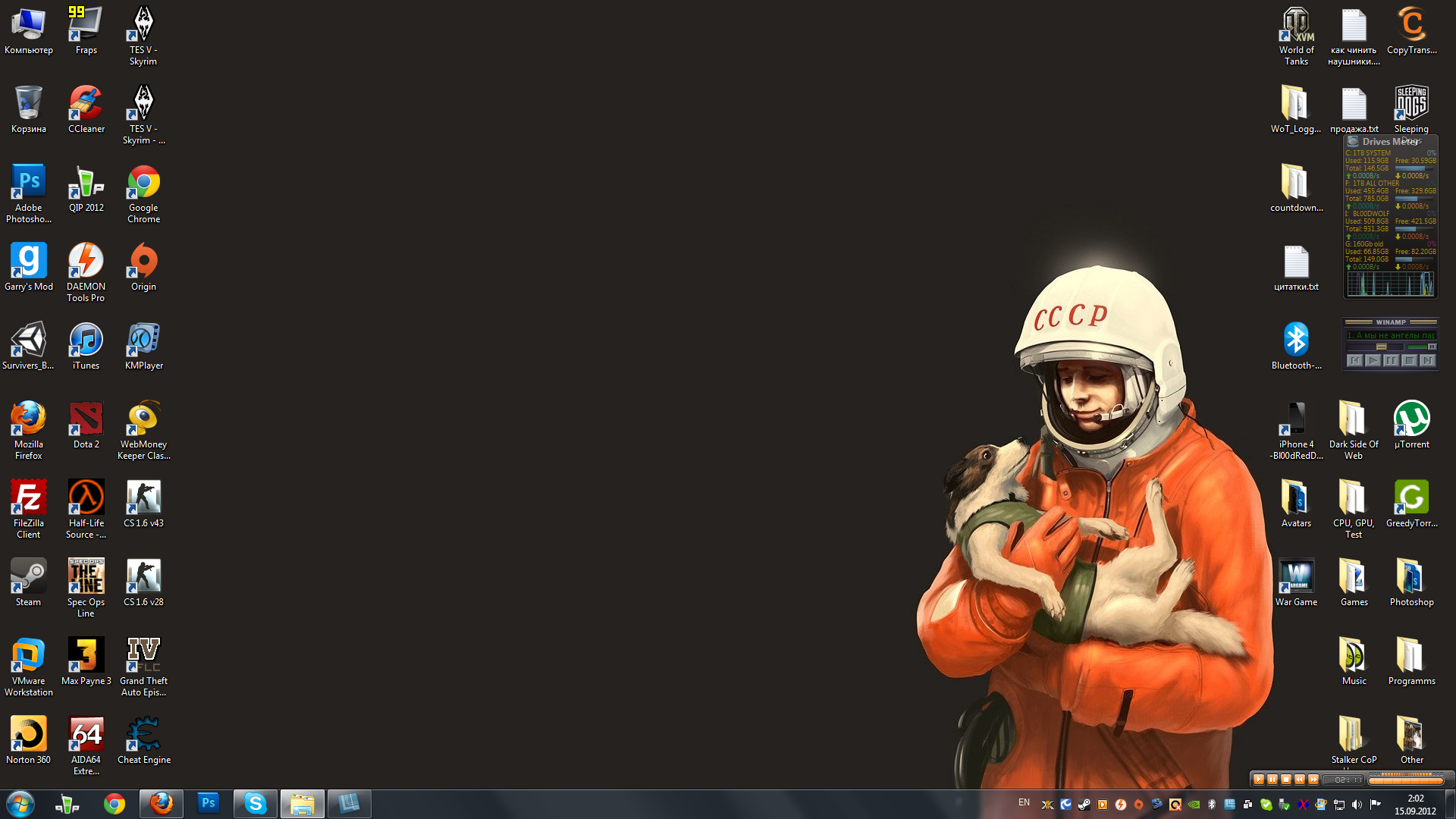This screenshot has width=1456, height=819.
Task: Open Garry's Mod desktop icon
Action: point(28,268)
